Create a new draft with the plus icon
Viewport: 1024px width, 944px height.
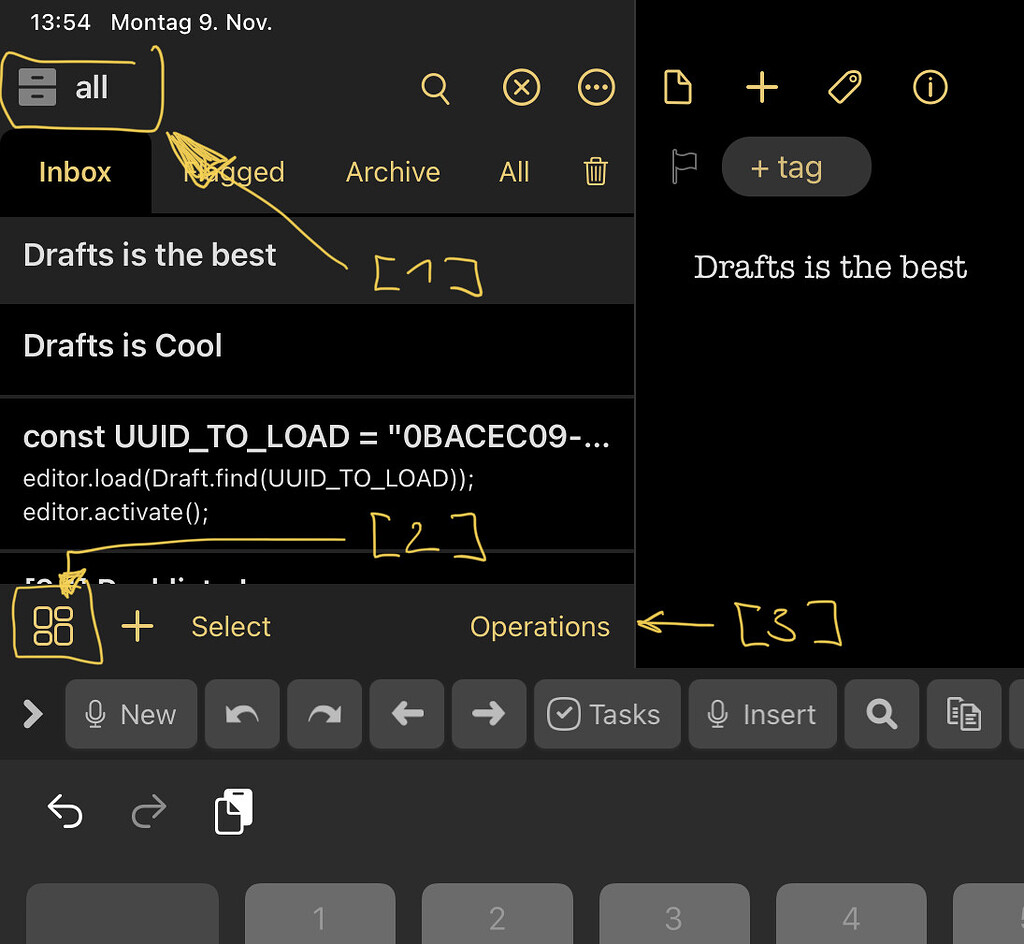pos(762,87)
